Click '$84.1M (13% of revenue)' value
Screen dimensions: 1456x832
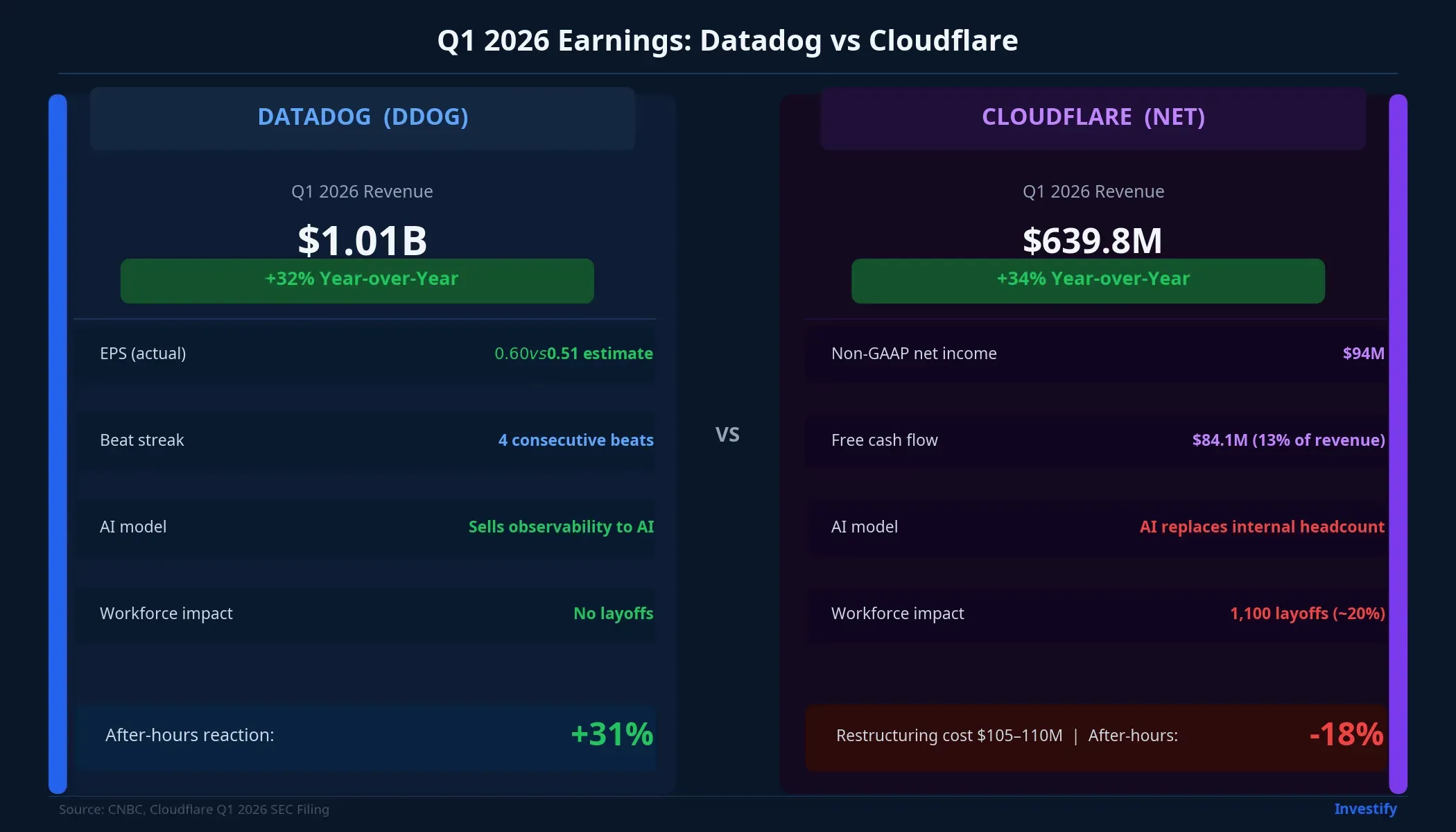(x=1288, y=440)
